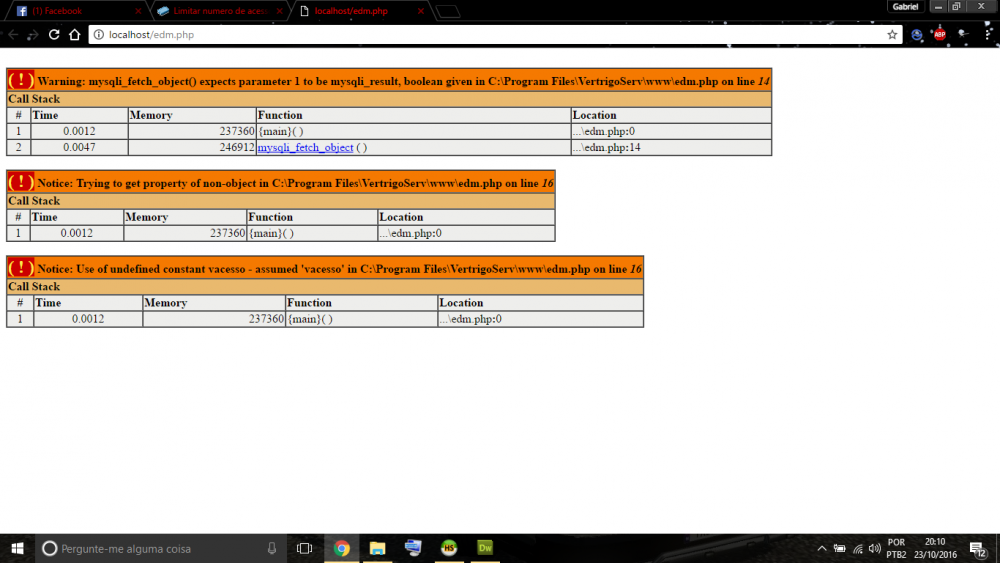Open the mysqli_fetch_object documentation link
The width and height of the screenshot is (1000, 563).
(x=305, y=147)
